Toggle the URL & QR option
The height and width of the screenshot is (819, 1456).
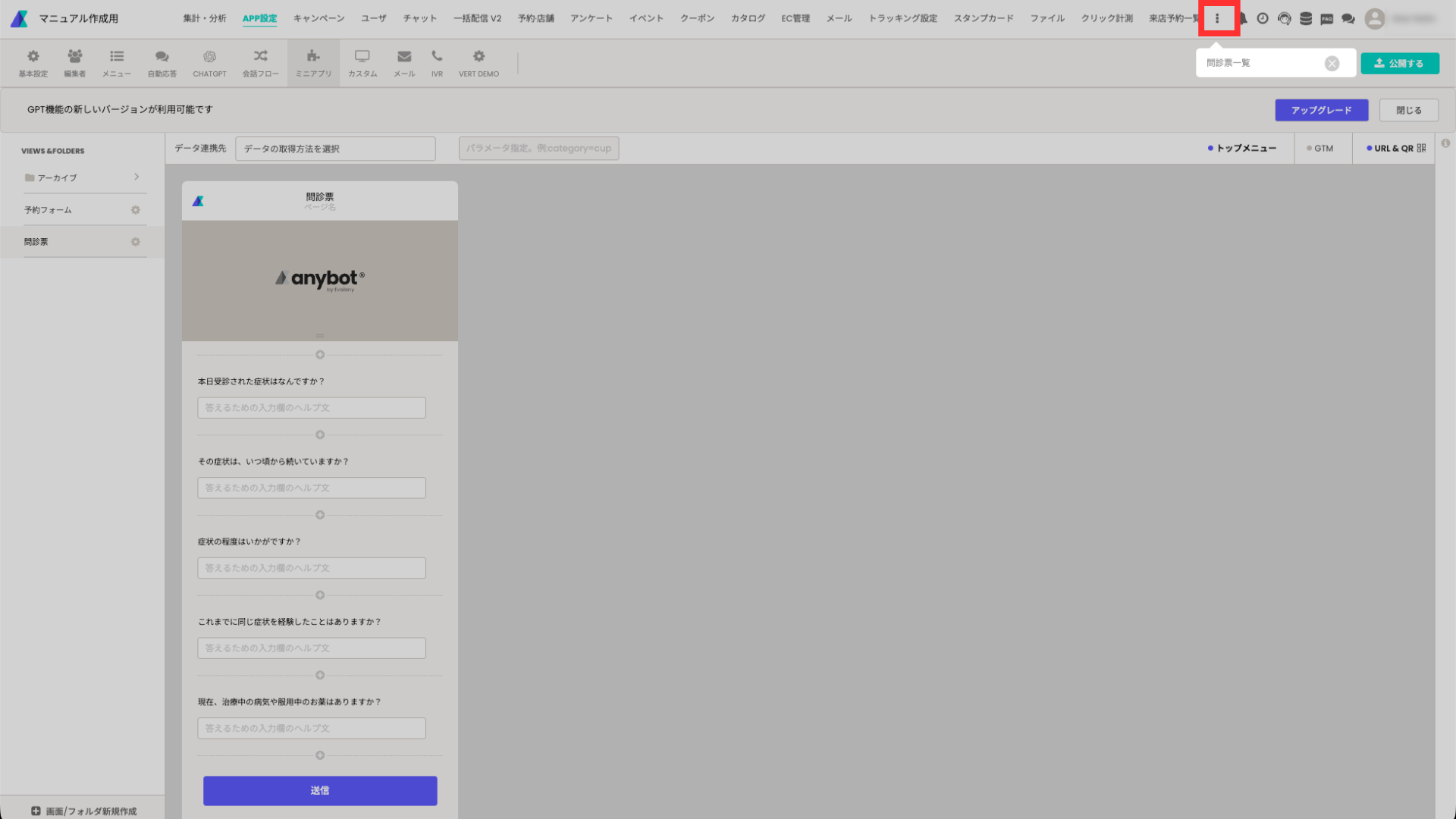(x=1394, y=149)
